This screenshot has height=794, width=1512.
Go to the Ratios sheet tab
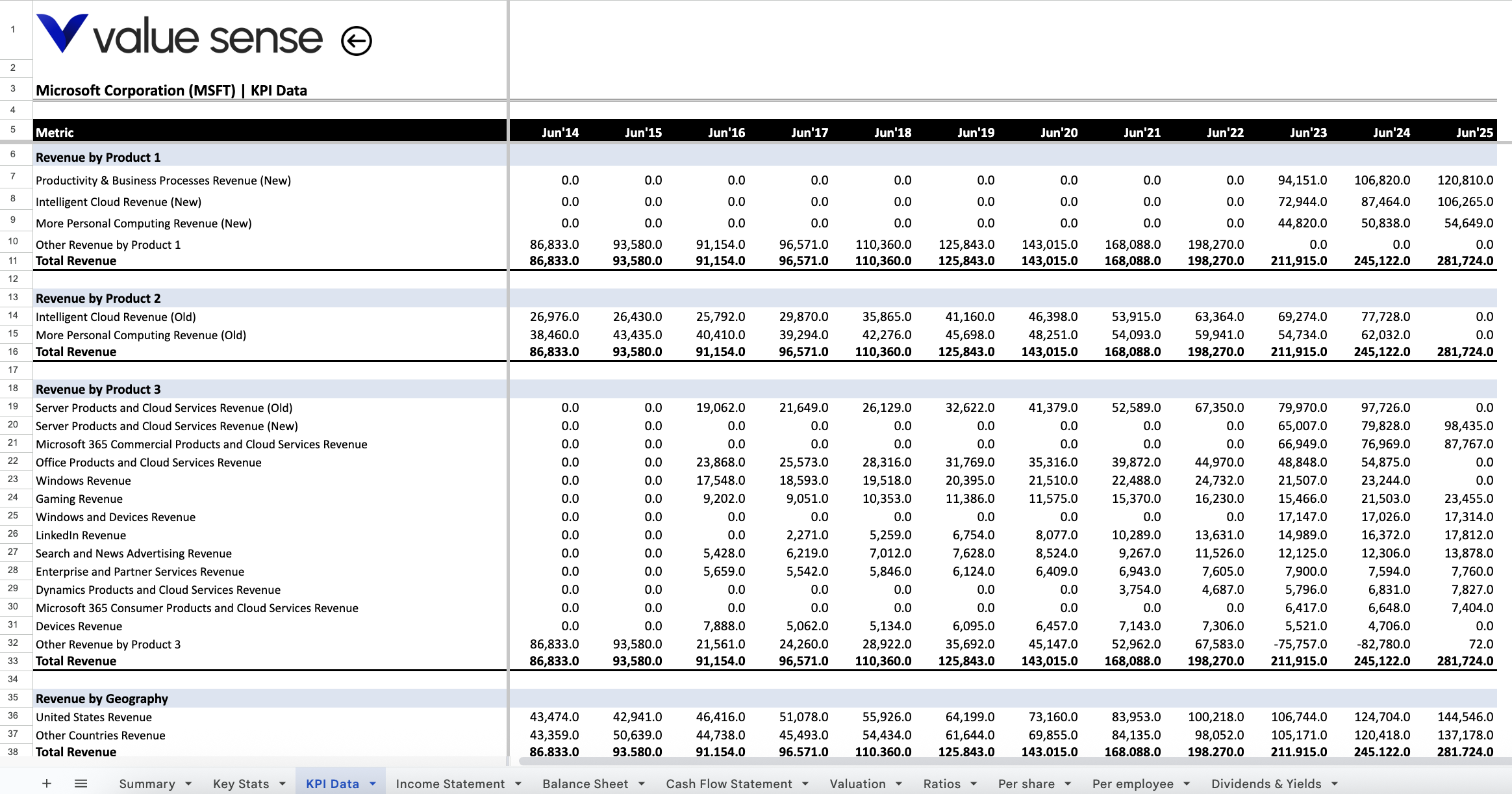[x=942, y=784]
